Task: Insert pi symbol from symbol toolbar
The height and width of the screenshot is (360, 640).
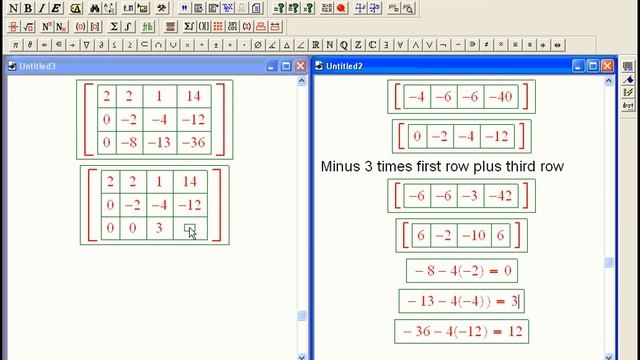Action: 16,45
